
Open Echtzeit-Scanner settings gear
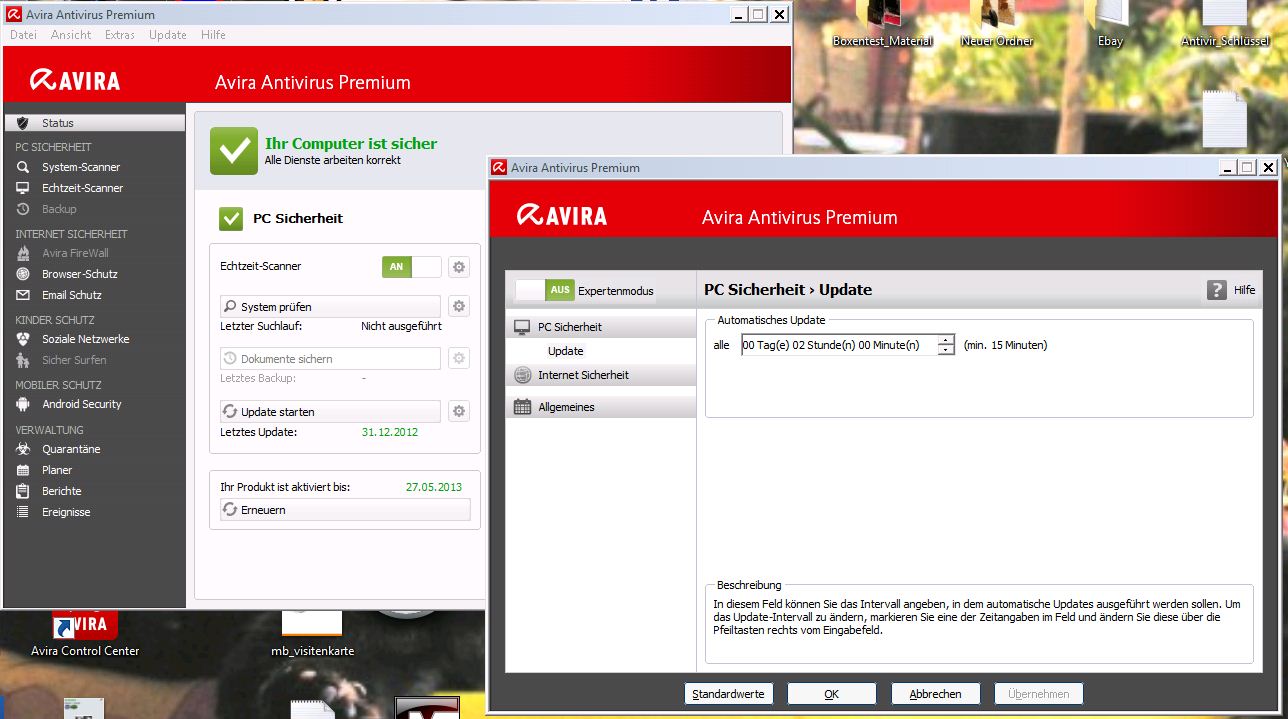459,267
